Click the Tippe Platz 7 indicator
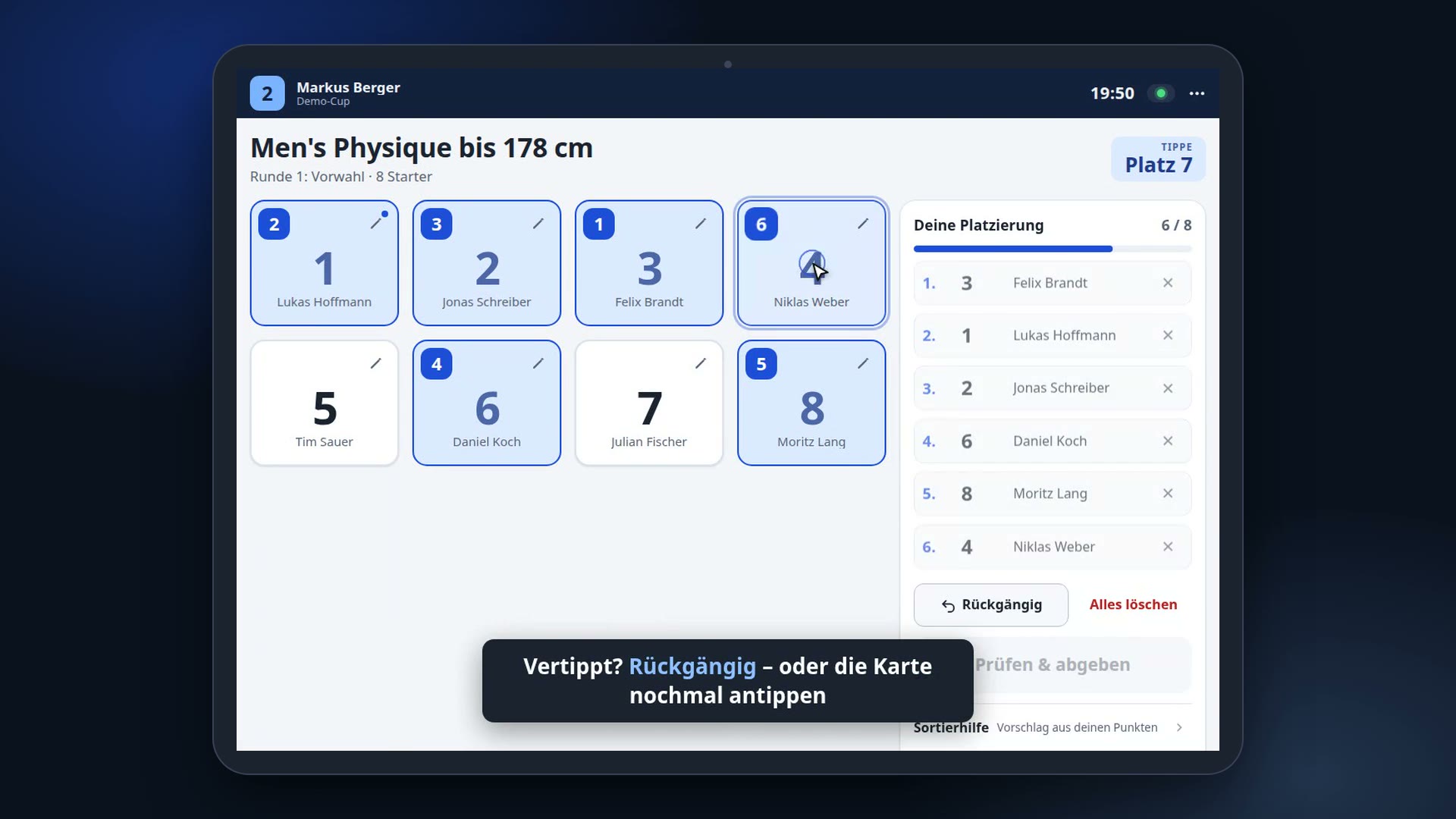Screen dimensions: 1456x819 click(x=1158, y=158)
